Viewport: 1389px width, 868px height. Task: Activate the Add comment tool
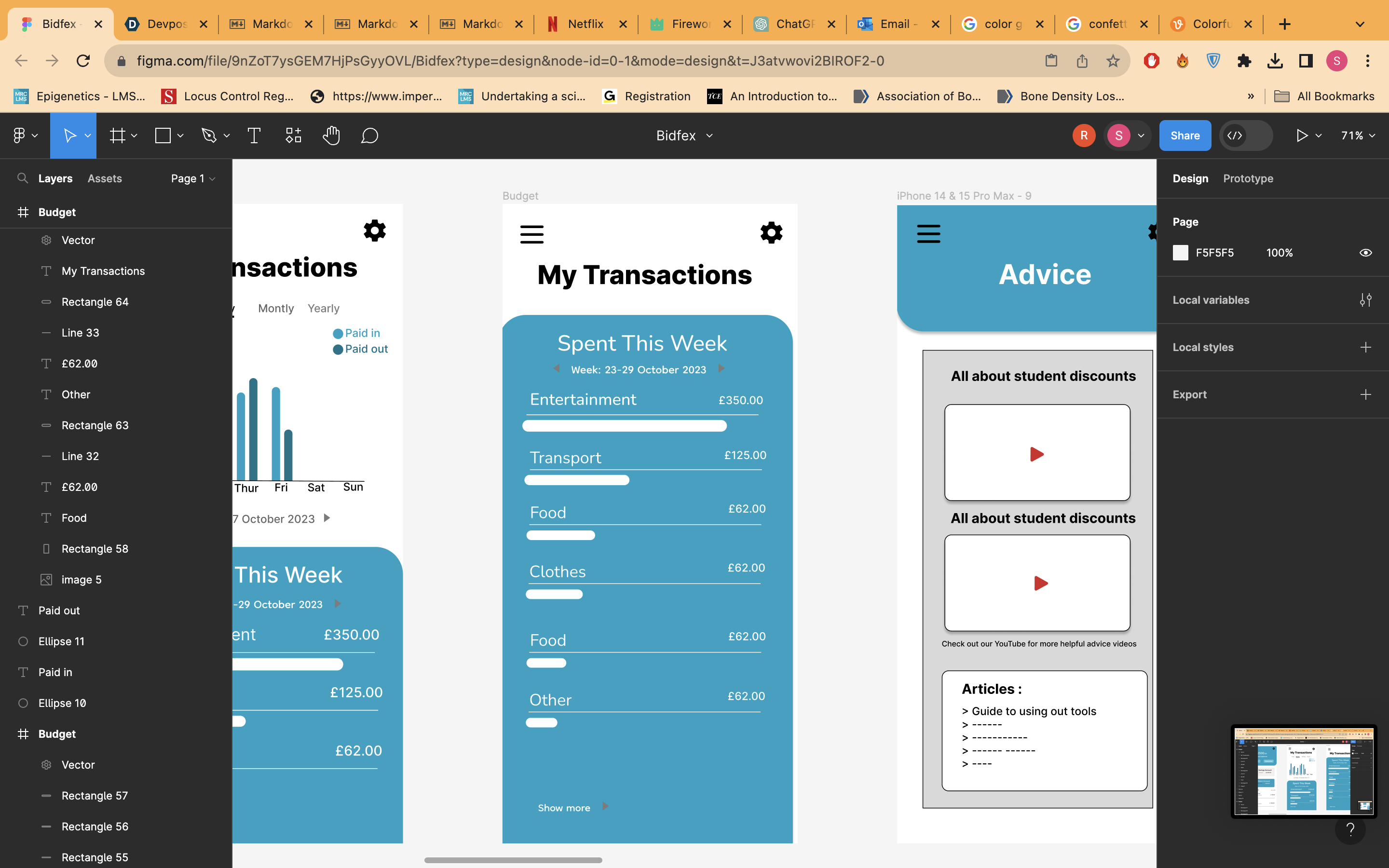(369, 136)
